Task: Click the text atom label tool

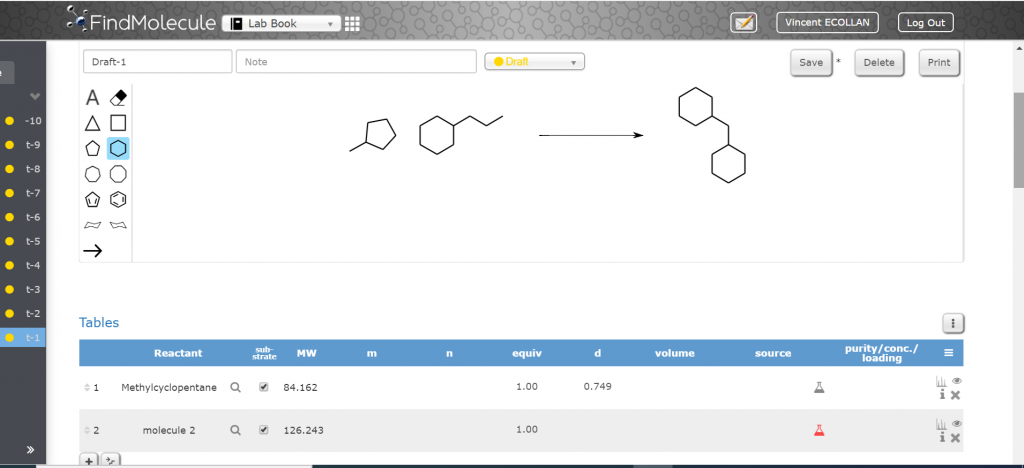Action: pos(92,97)
